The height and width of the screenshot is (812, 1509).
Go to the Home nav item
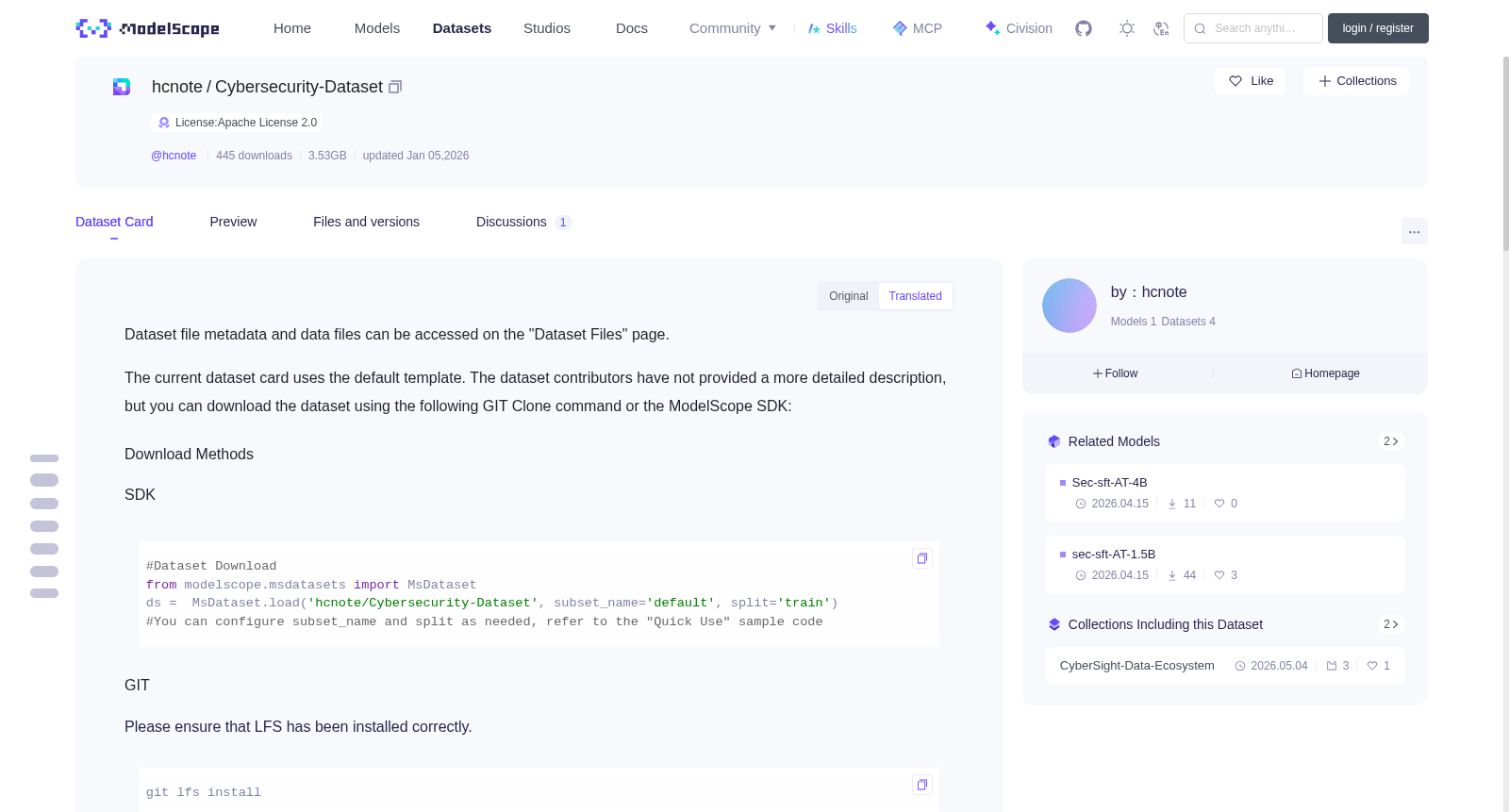tap(292, 28)
